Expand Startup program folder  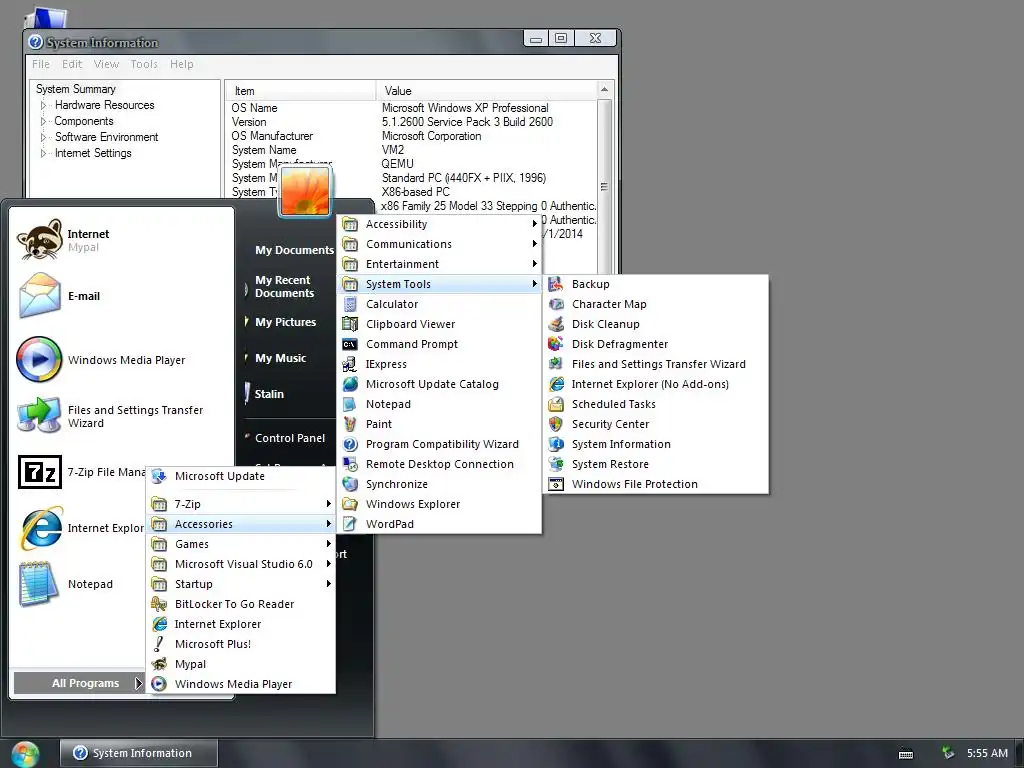tap(240, 584)
